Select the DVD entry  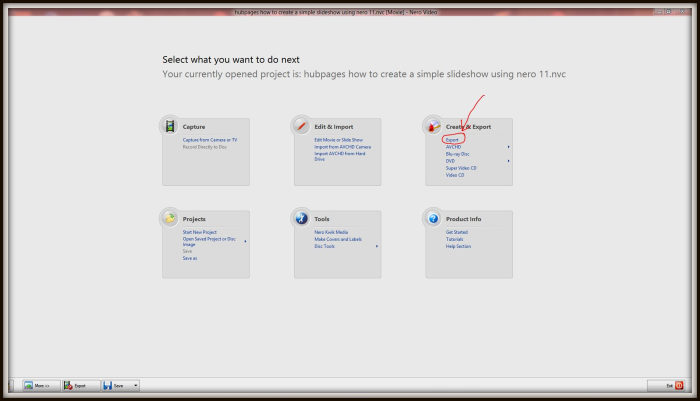coord(450,161)
